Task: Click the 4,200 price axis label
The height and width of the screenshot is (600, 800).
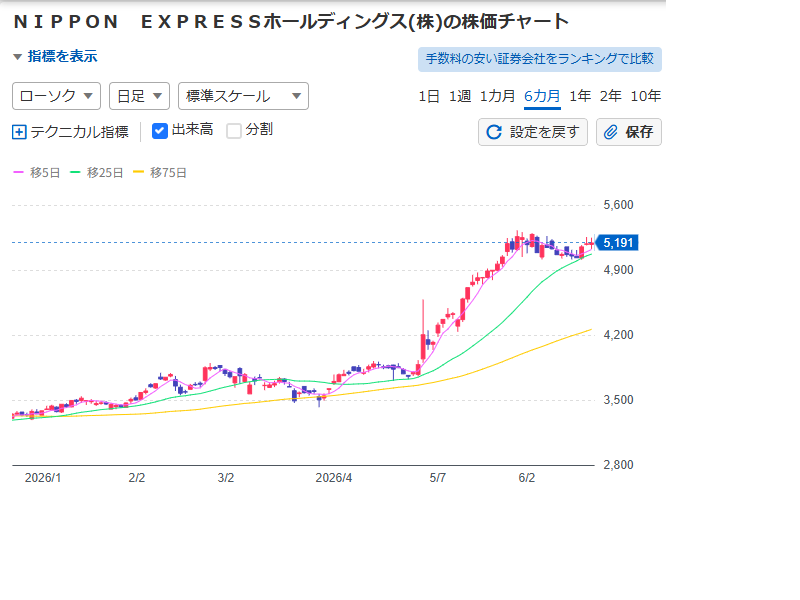Action: [618, 335]
